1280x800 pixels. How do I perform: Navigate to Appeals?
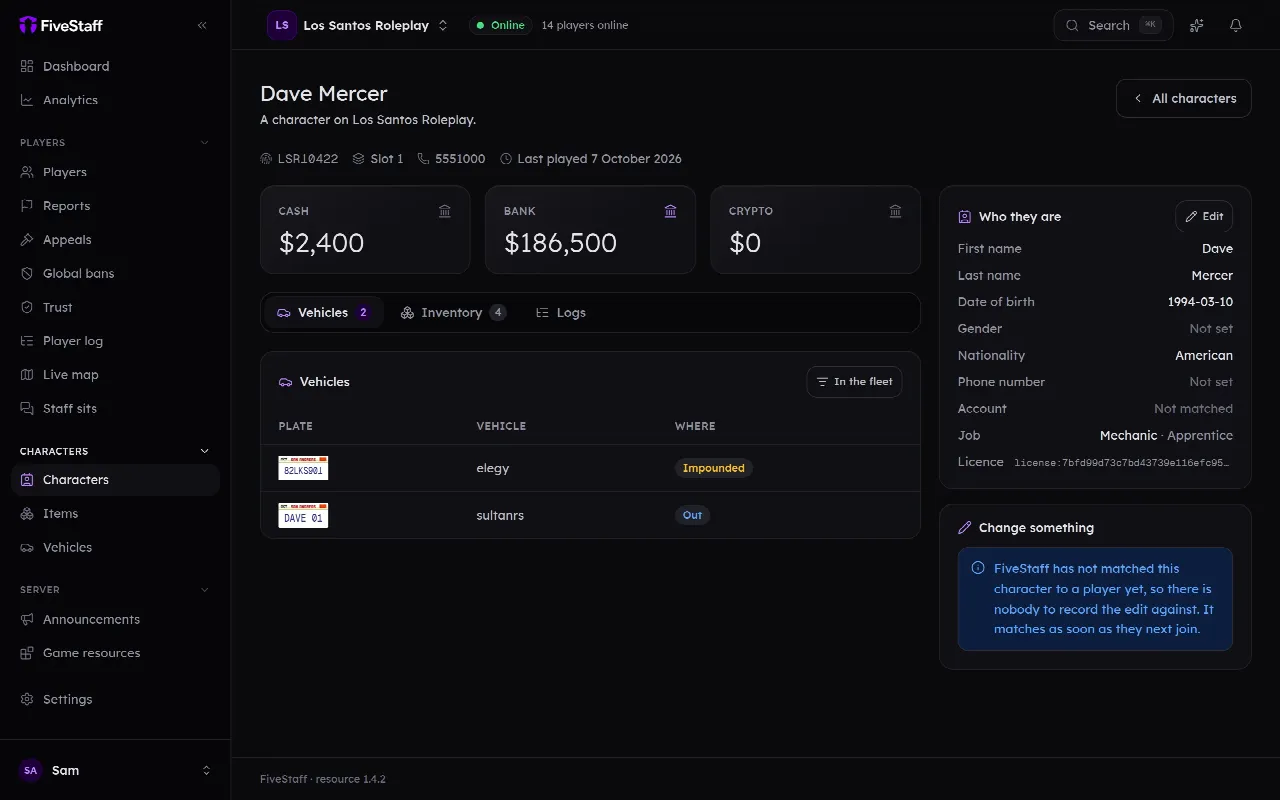(x=115, y=240)
